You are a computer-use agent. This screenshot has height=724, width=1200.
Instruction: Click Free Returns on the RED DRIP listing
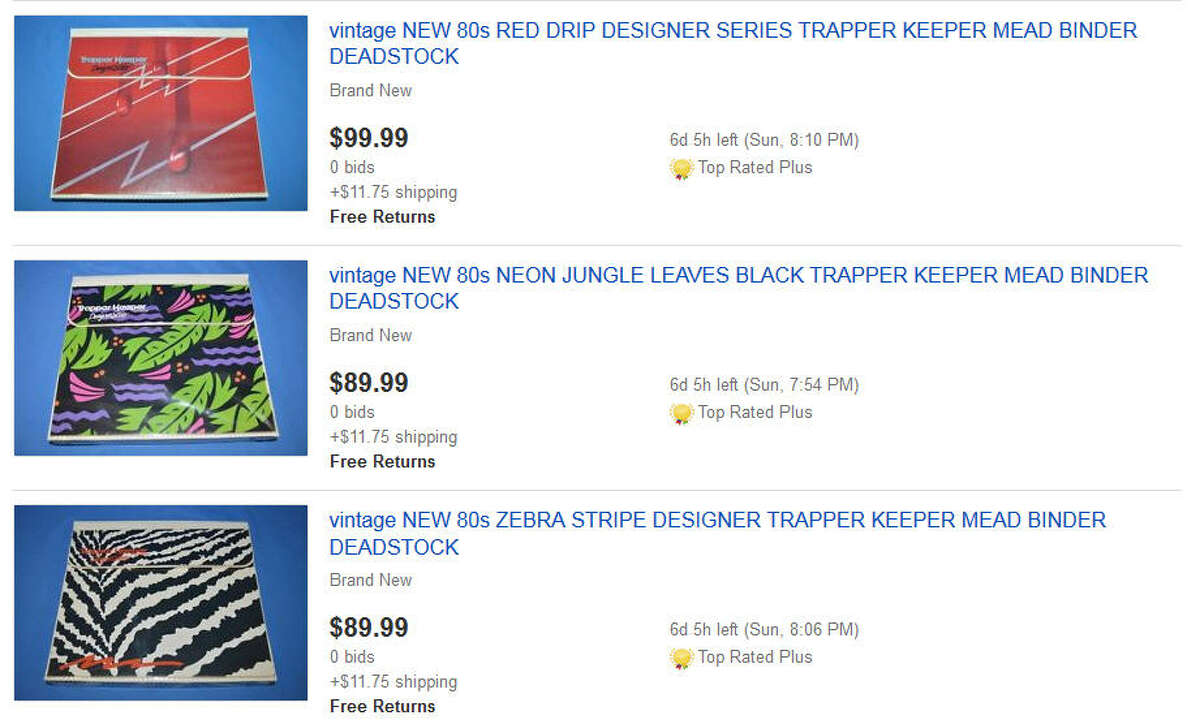coord(382,217)
